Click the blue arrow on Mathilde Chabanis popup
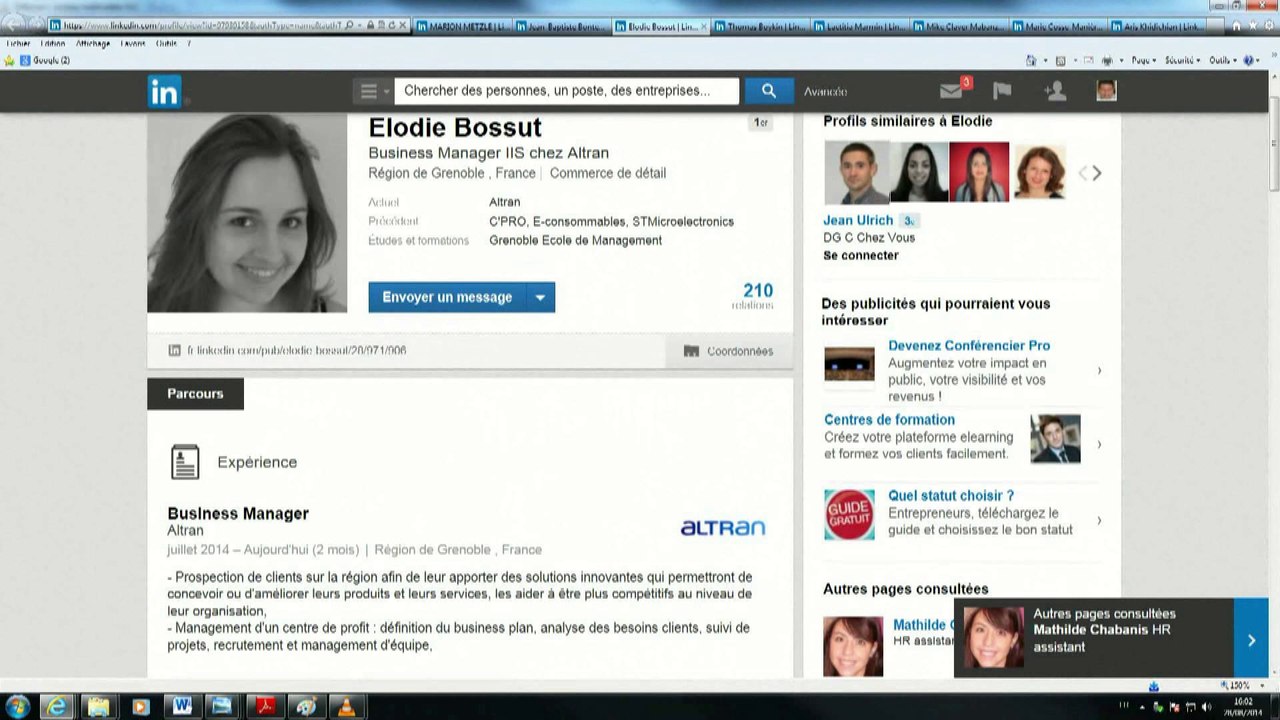This screenshot has height=720, width=1280. (x=1251, y=640)
